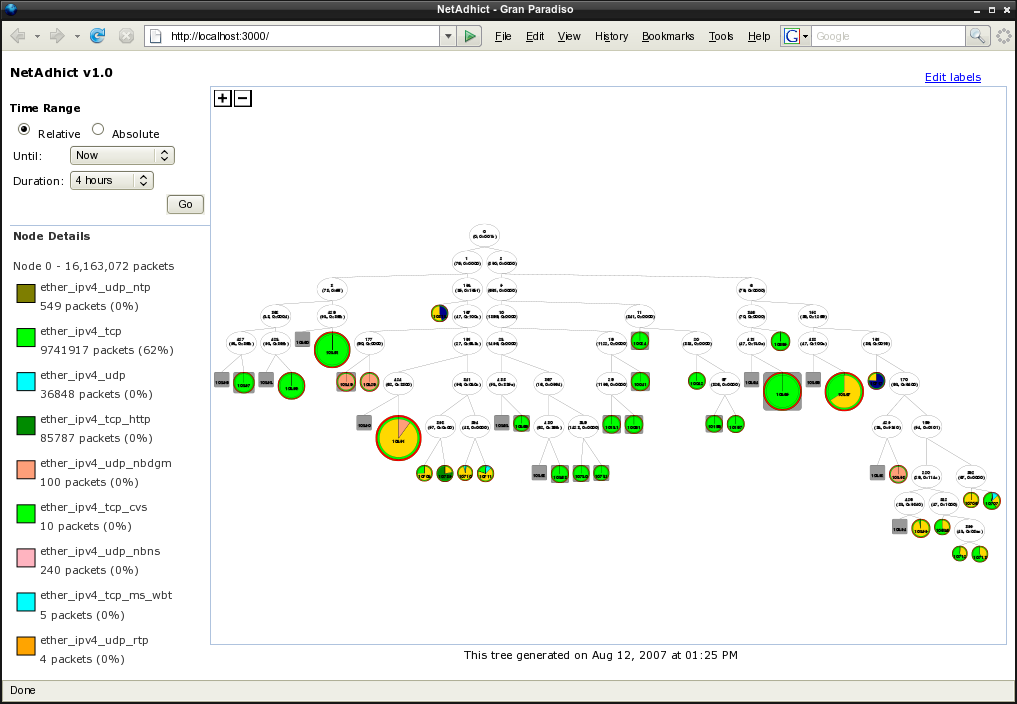This screenshot has width=1017, height=704.
Task: Open the Until dropdown showing Now
Action: tap(122, 155)
